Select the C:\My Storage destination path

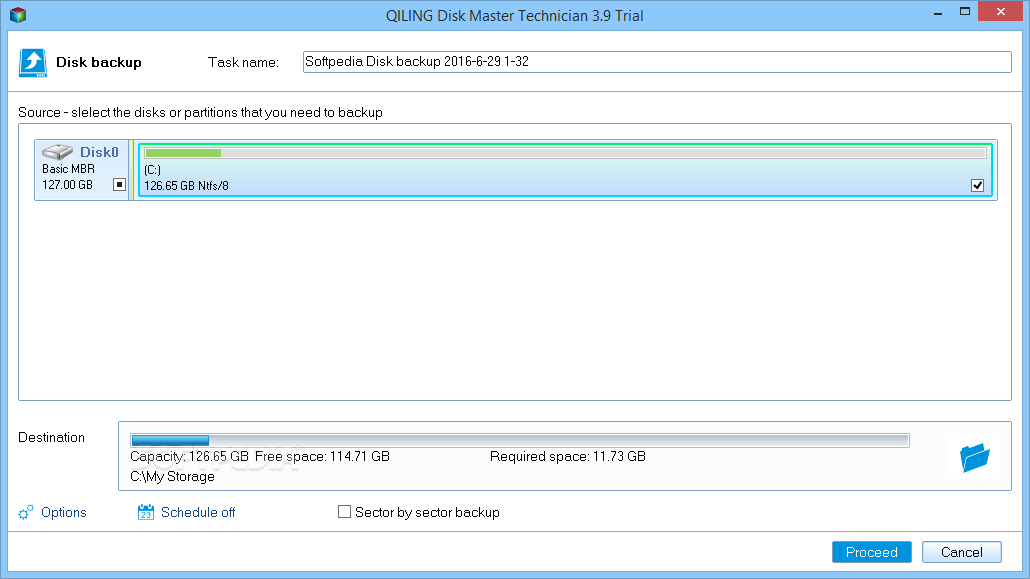pyautogui.click(x=172, y=476)
